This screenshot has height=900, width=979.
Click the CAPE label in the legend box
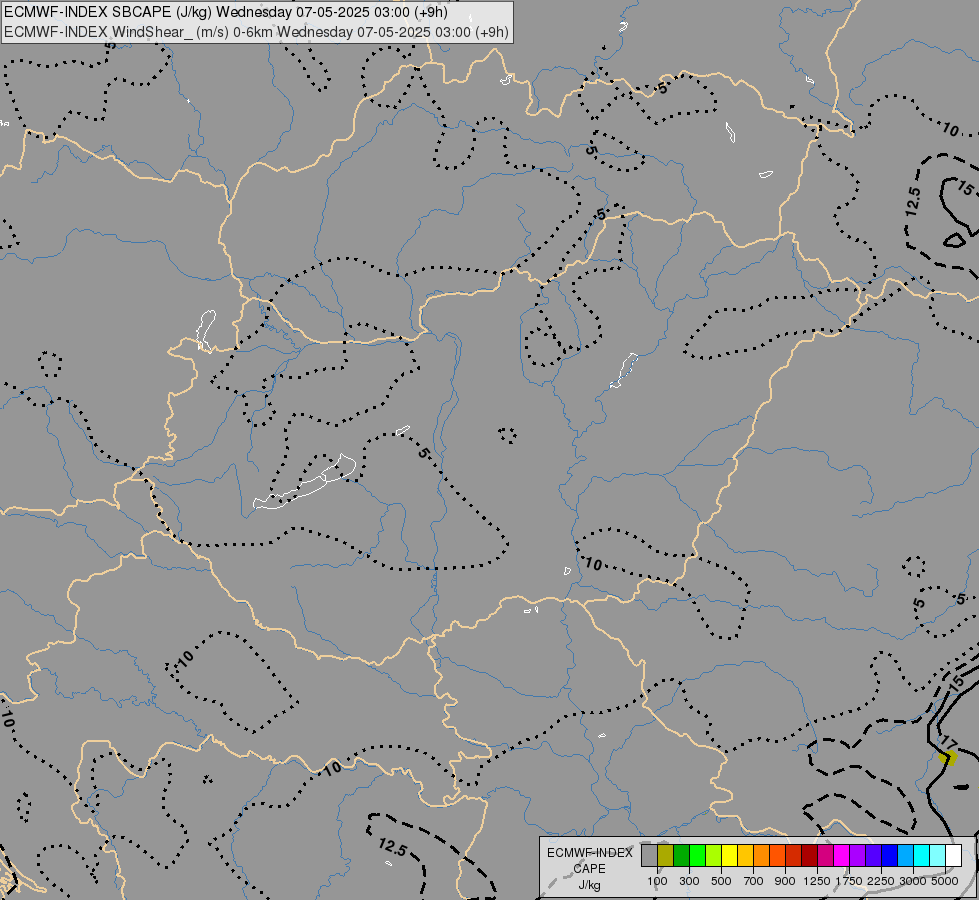(589, 869)
